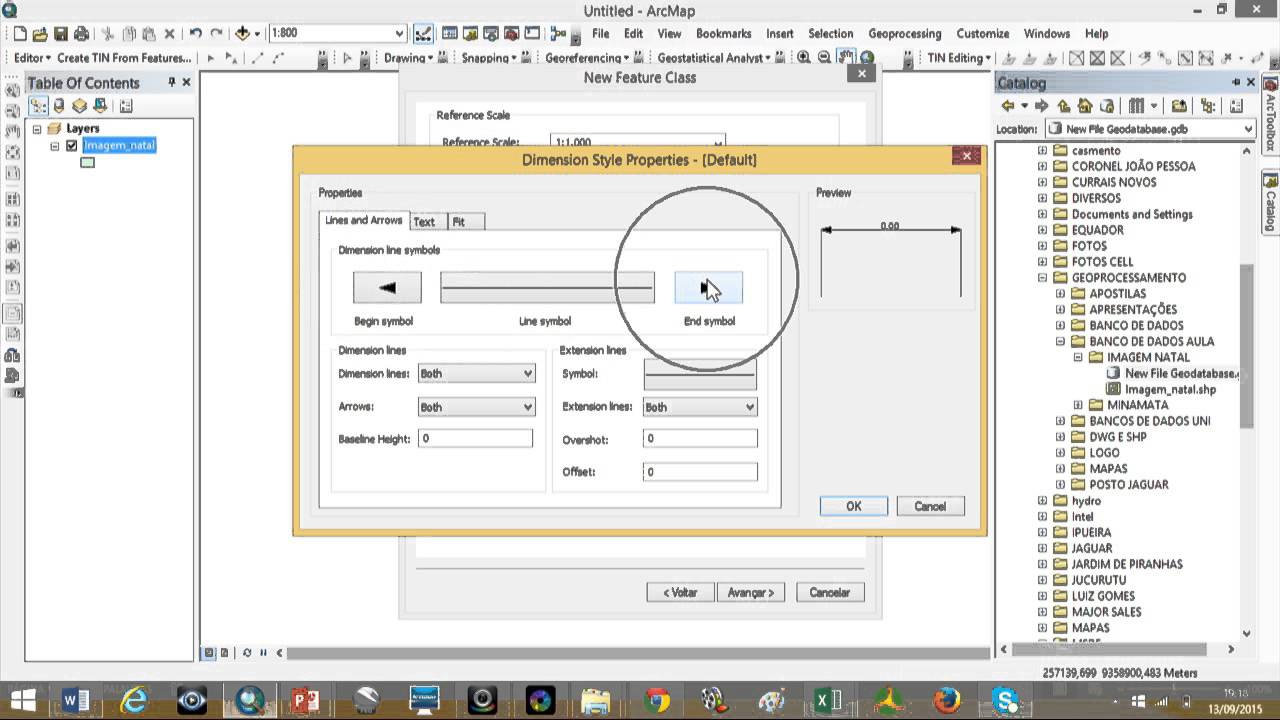1280x720 pixels.
Task: Open the ArcToolbox side tab
Action: [1270, 115]
